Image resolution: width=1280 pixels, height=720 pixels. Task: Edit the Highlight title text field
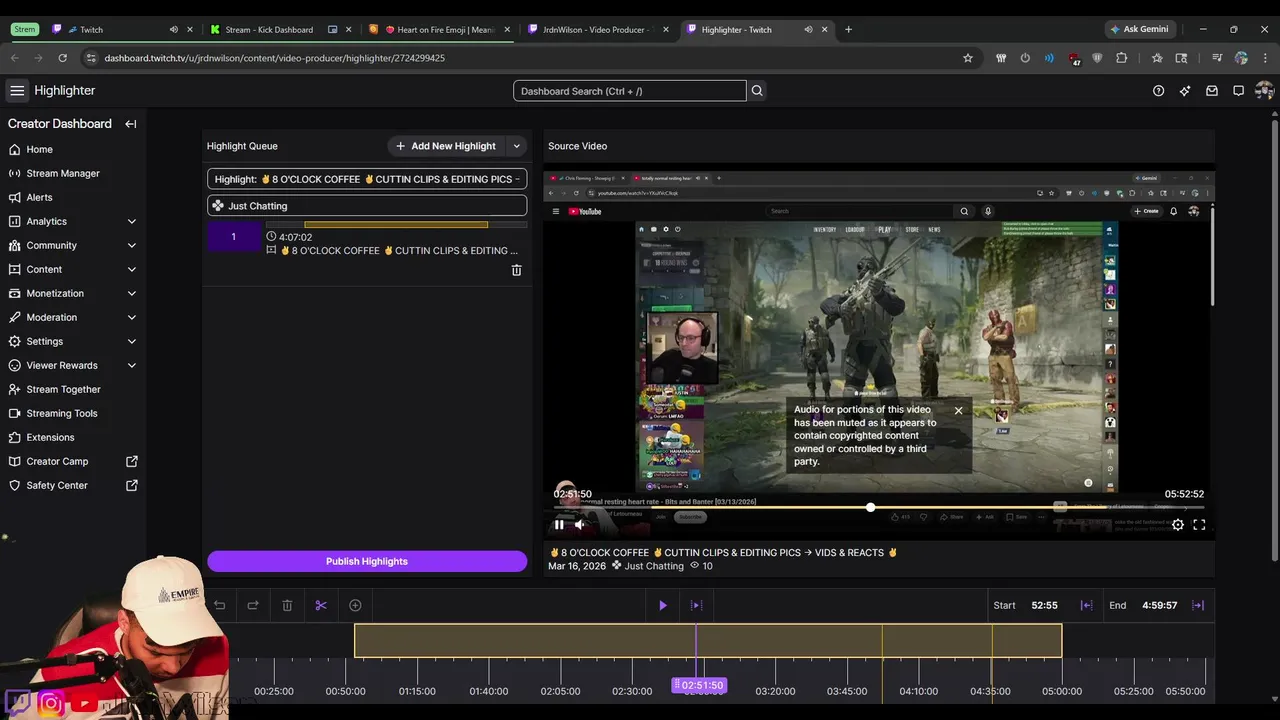tap(367, 179)
